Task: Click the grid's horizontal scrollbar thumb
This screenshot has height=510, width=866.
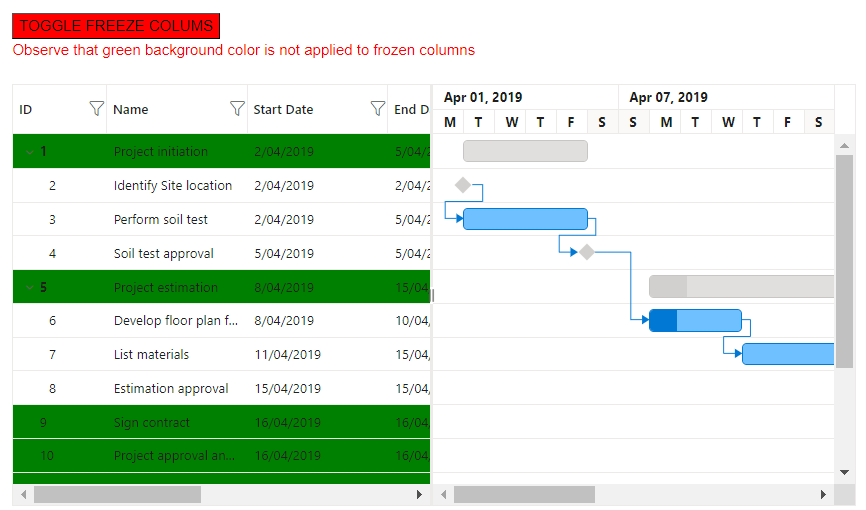Action: pos(117,494)
